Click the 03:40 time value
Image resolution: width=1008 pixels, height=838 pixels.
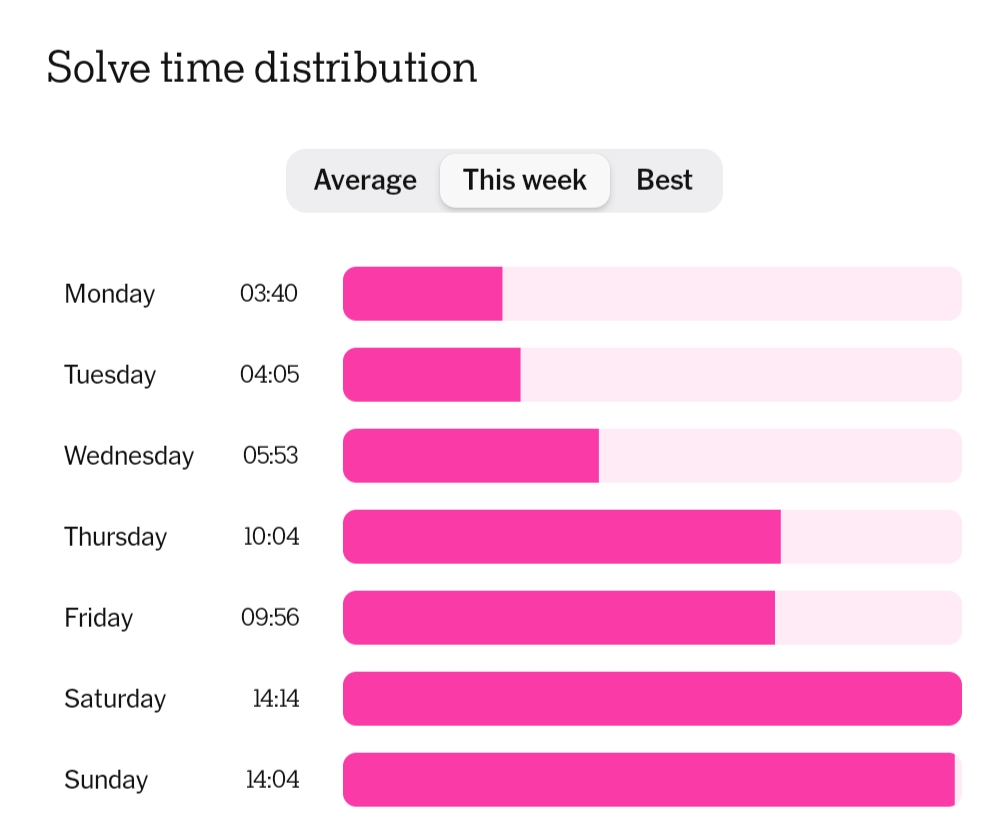click(x=269, y=294)
